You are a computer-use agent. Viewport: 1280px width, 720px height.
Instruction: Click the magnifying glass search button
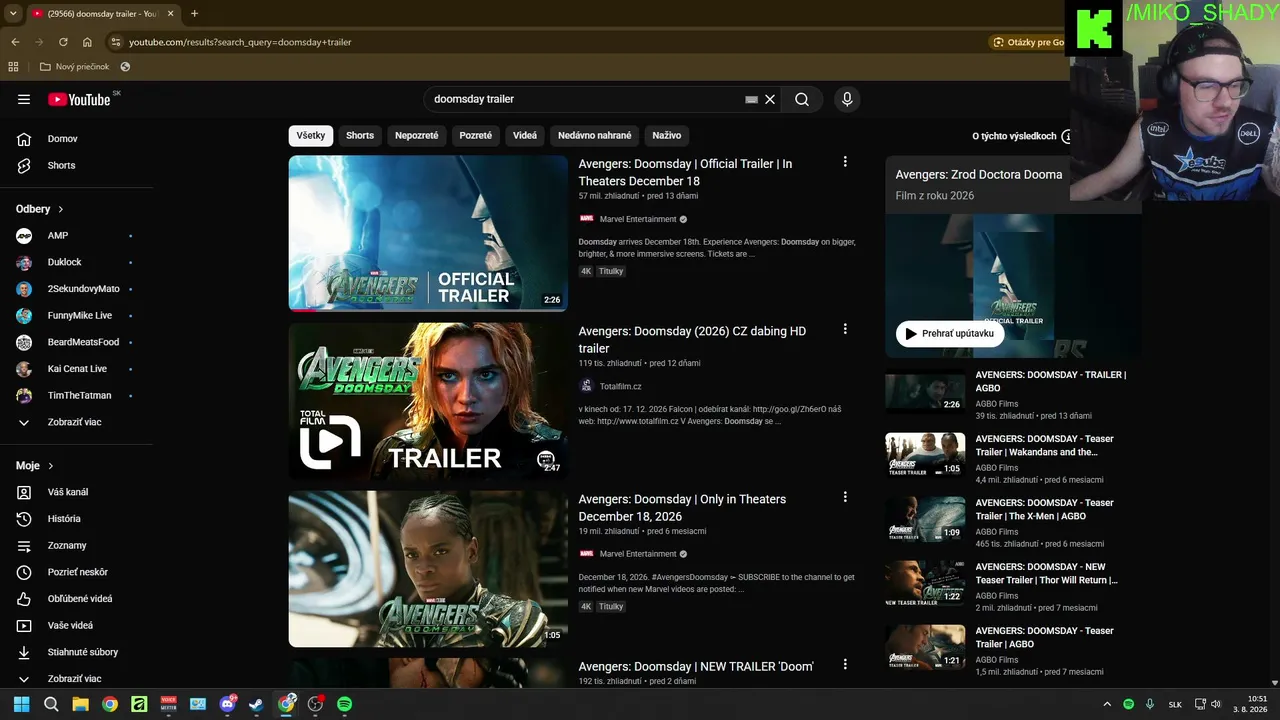click(802, 99)
